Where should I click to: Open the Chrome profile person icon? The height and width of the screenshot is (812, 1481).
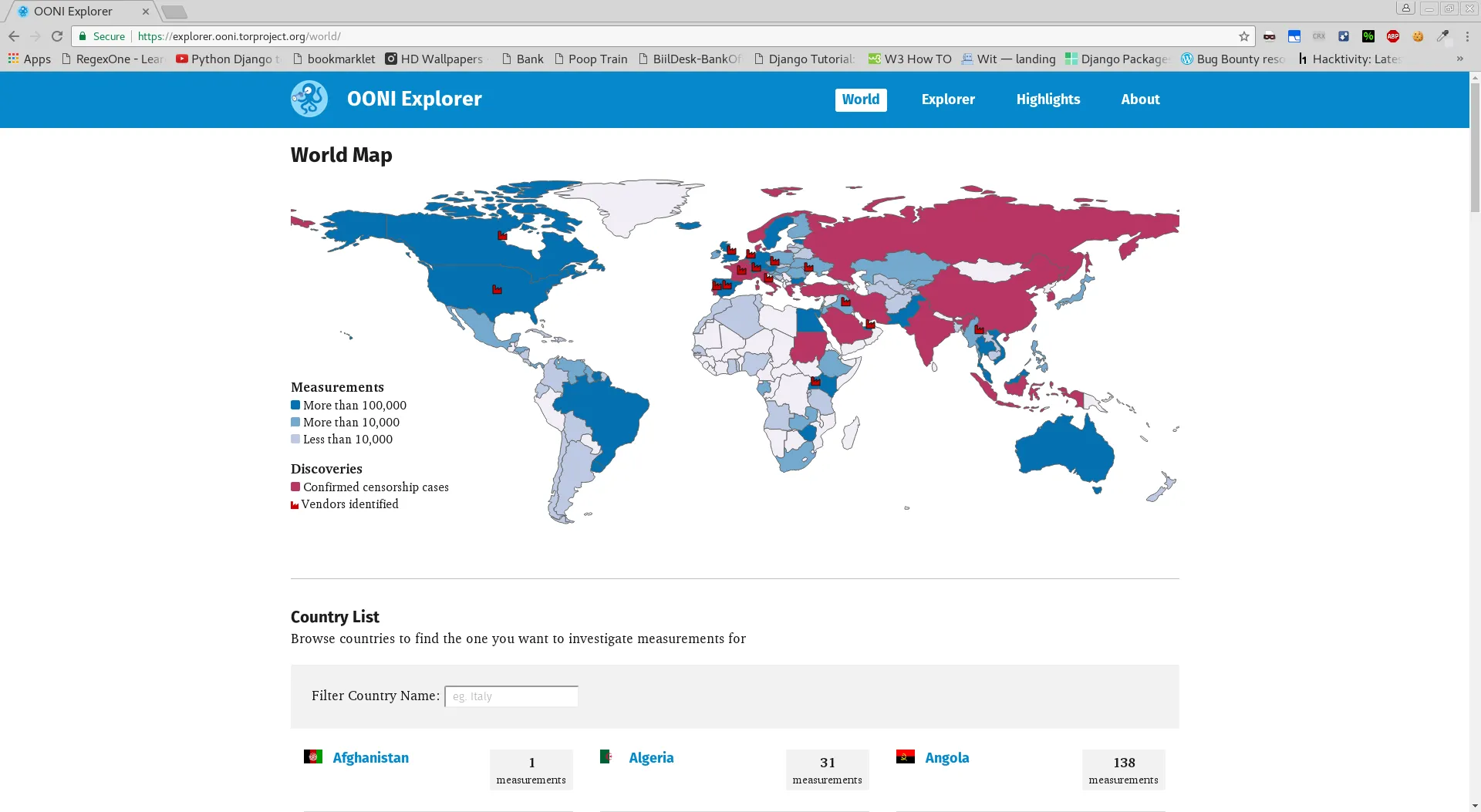pyautogui.click(x=1406, y=8)
